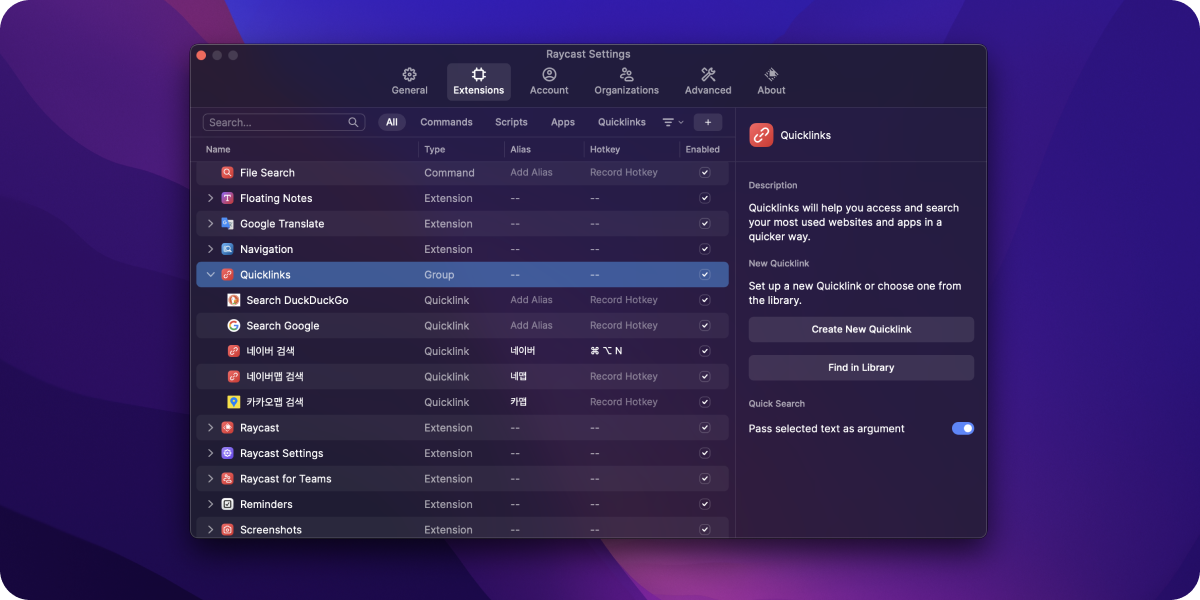
Task: Expand the Reminders extension
Action: pos(210,504)
